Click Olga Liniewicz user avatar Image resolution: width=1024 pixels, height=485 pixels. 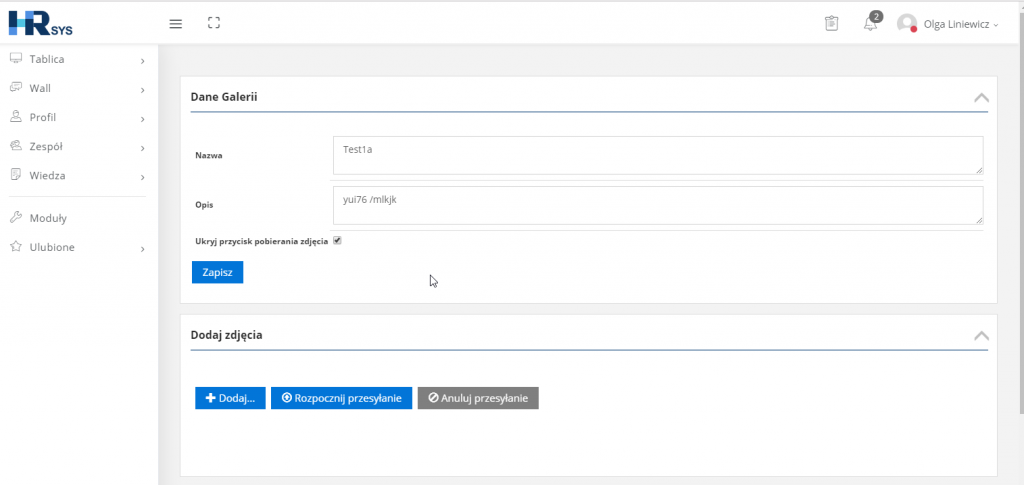[906, 23]
